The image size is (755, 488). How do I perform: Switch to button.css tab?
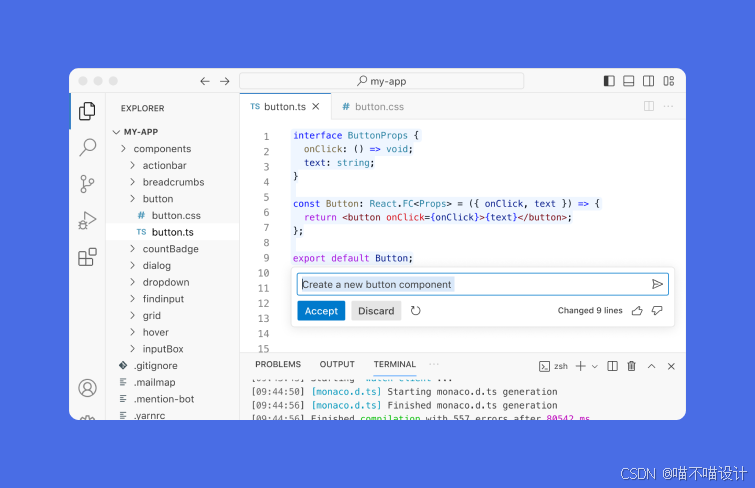(373, 107)
